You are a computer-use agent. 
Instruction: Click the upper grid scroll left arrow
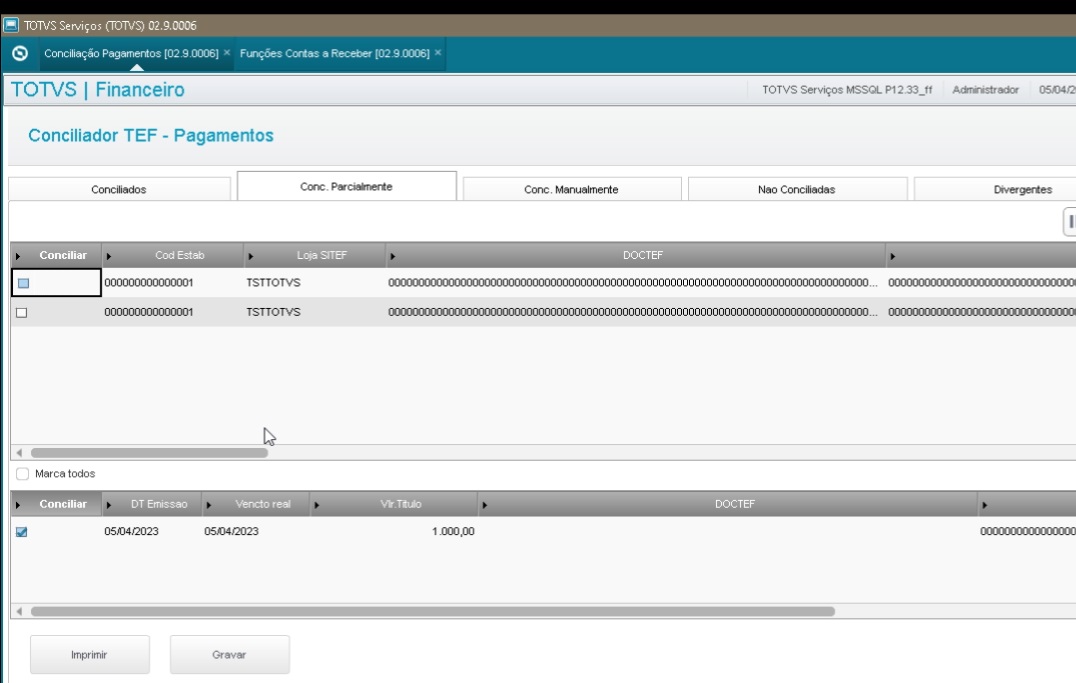coord(19,453)
